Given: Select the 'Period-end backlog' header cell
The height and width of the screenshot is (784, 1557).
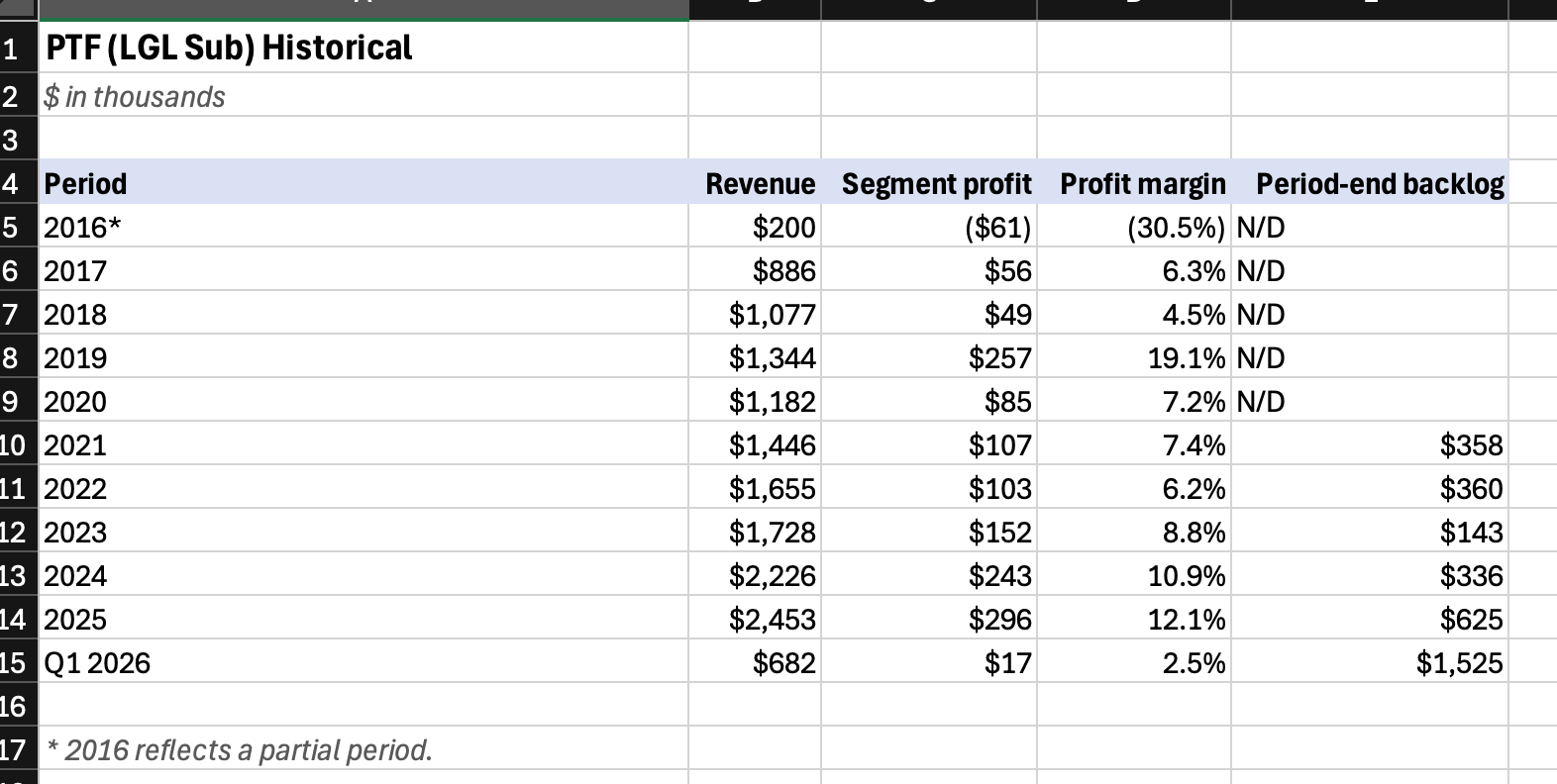Looking at the screenshot, I should (x=1370, y=183).
